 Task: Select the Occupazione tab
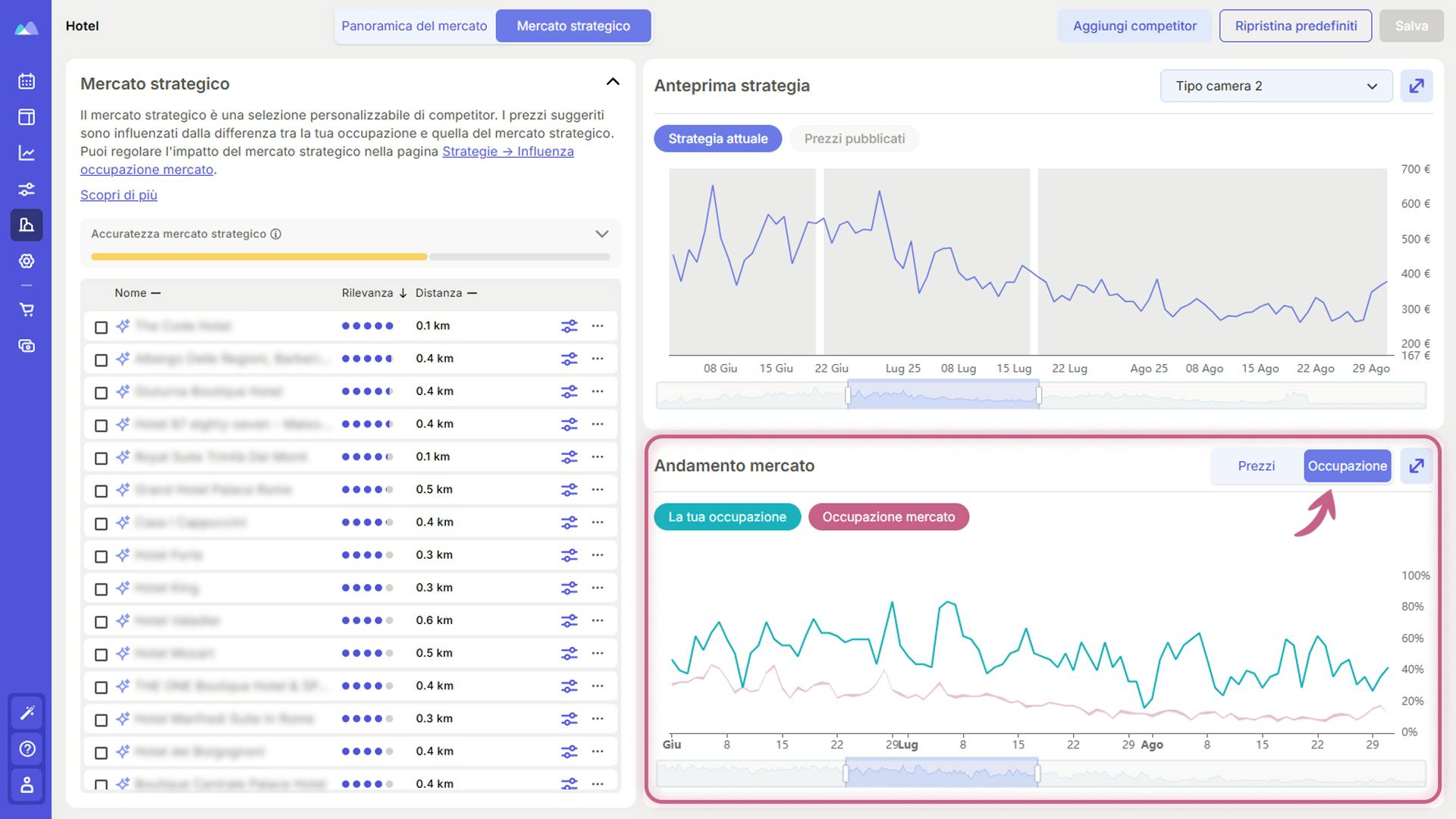pyautogui.click(x=1348, y=466)
